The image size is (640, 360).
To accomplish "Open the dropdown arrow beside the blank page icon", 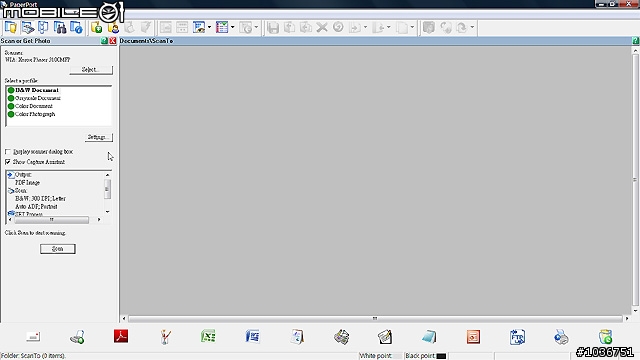I will [x=412, y=28].
